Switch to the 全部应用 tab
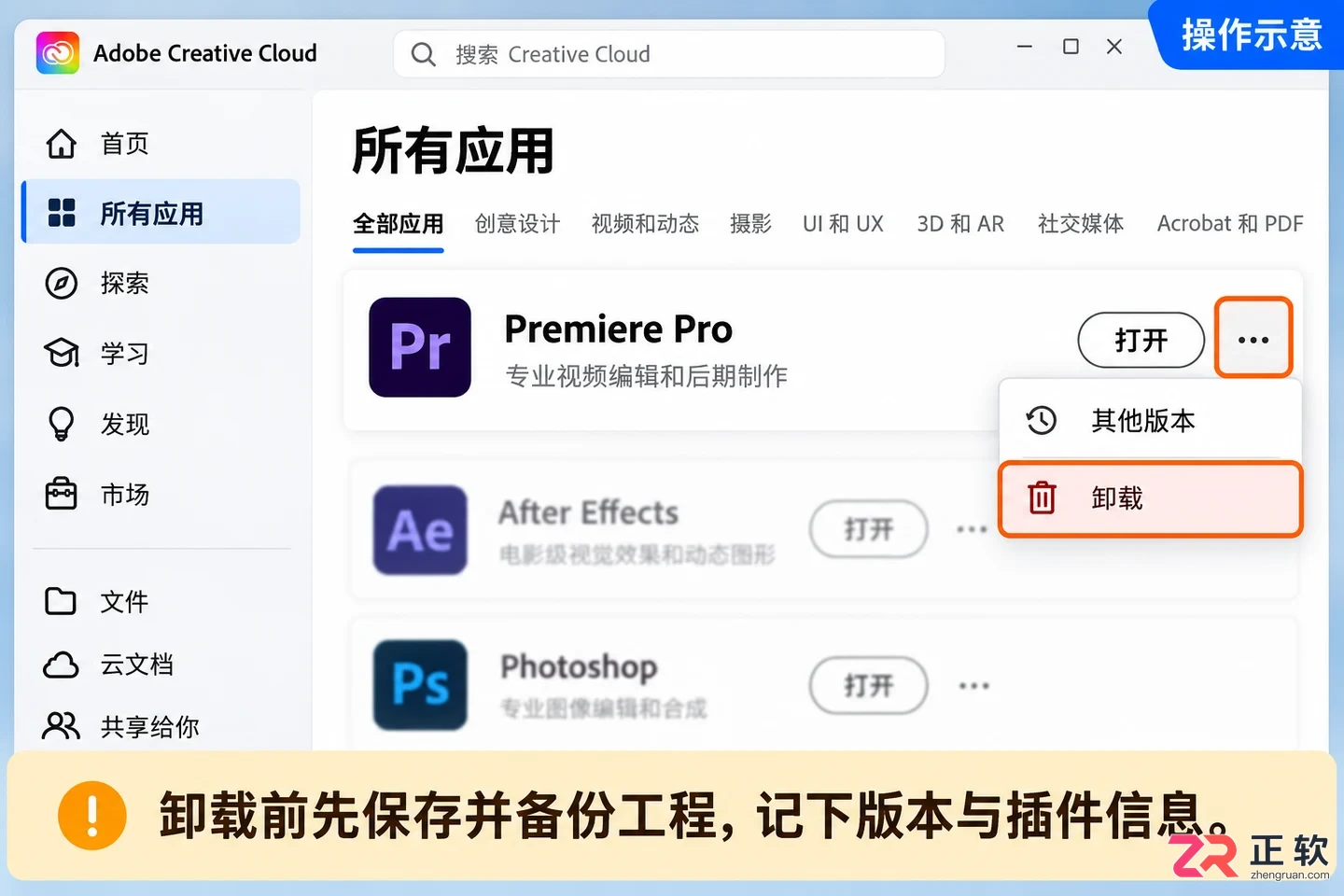The width and height of the screenshot is (1344, 896). [x=399, y=224]
